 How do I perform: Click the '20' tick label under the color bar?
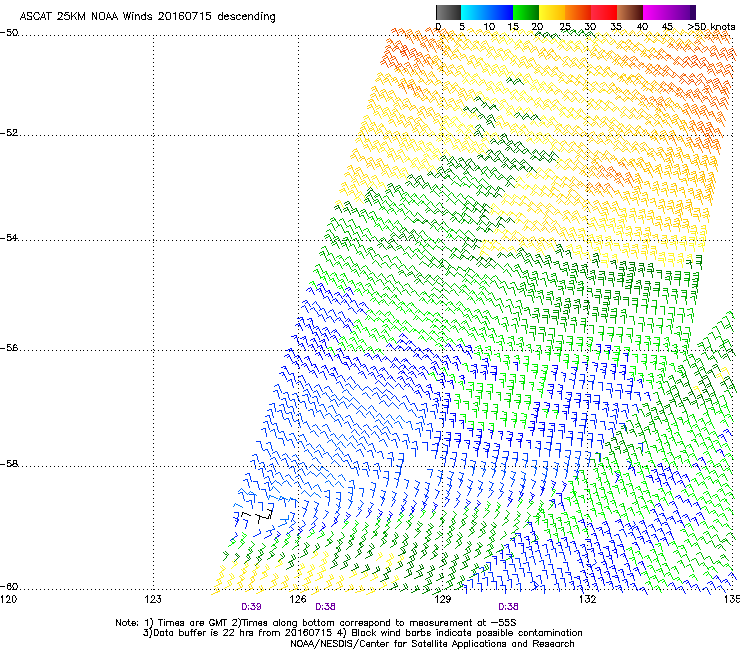pos(538,27)
